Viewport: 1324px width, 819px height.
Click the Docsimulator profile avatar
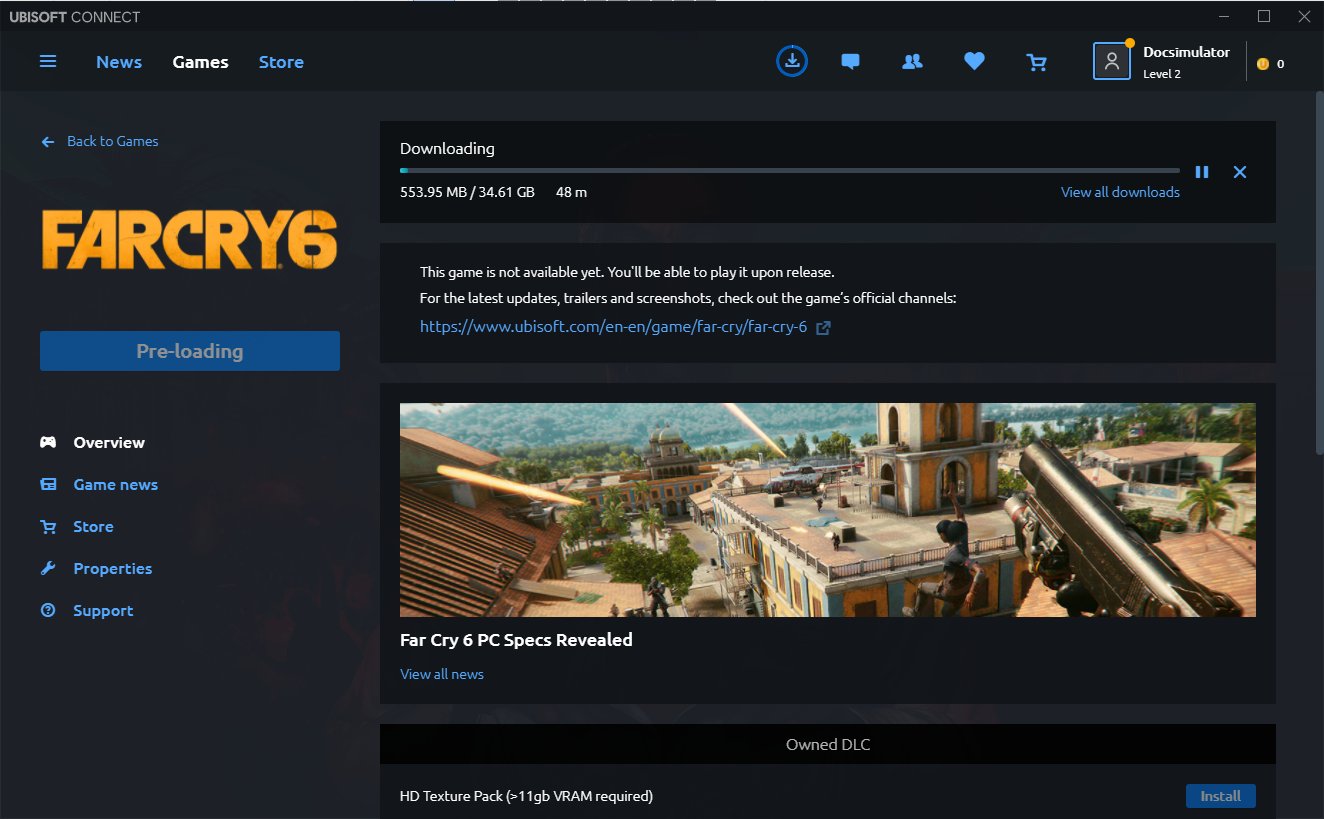point(1111,61)
